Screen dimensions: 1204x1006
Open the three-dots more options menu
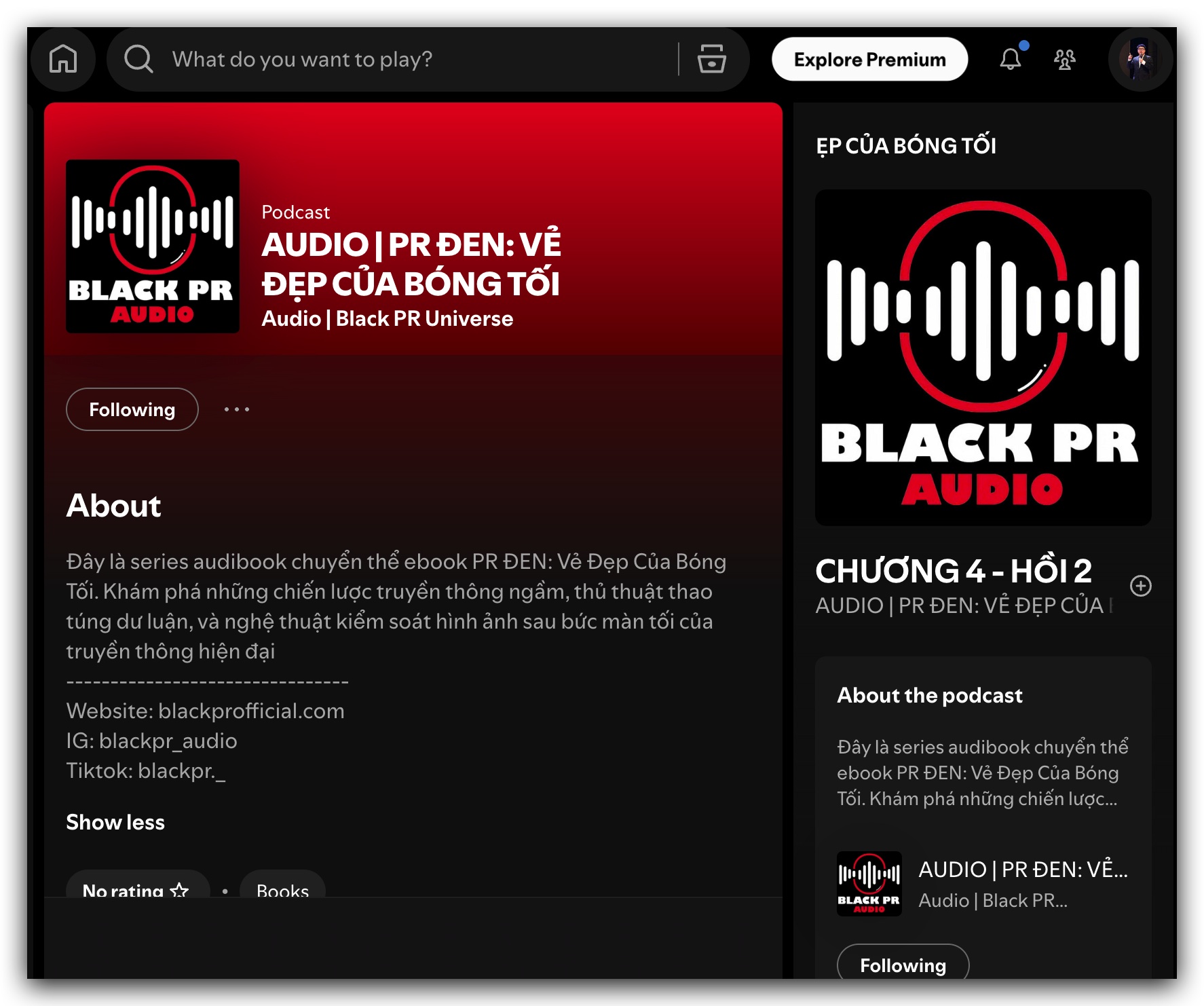tap(237, 409)
